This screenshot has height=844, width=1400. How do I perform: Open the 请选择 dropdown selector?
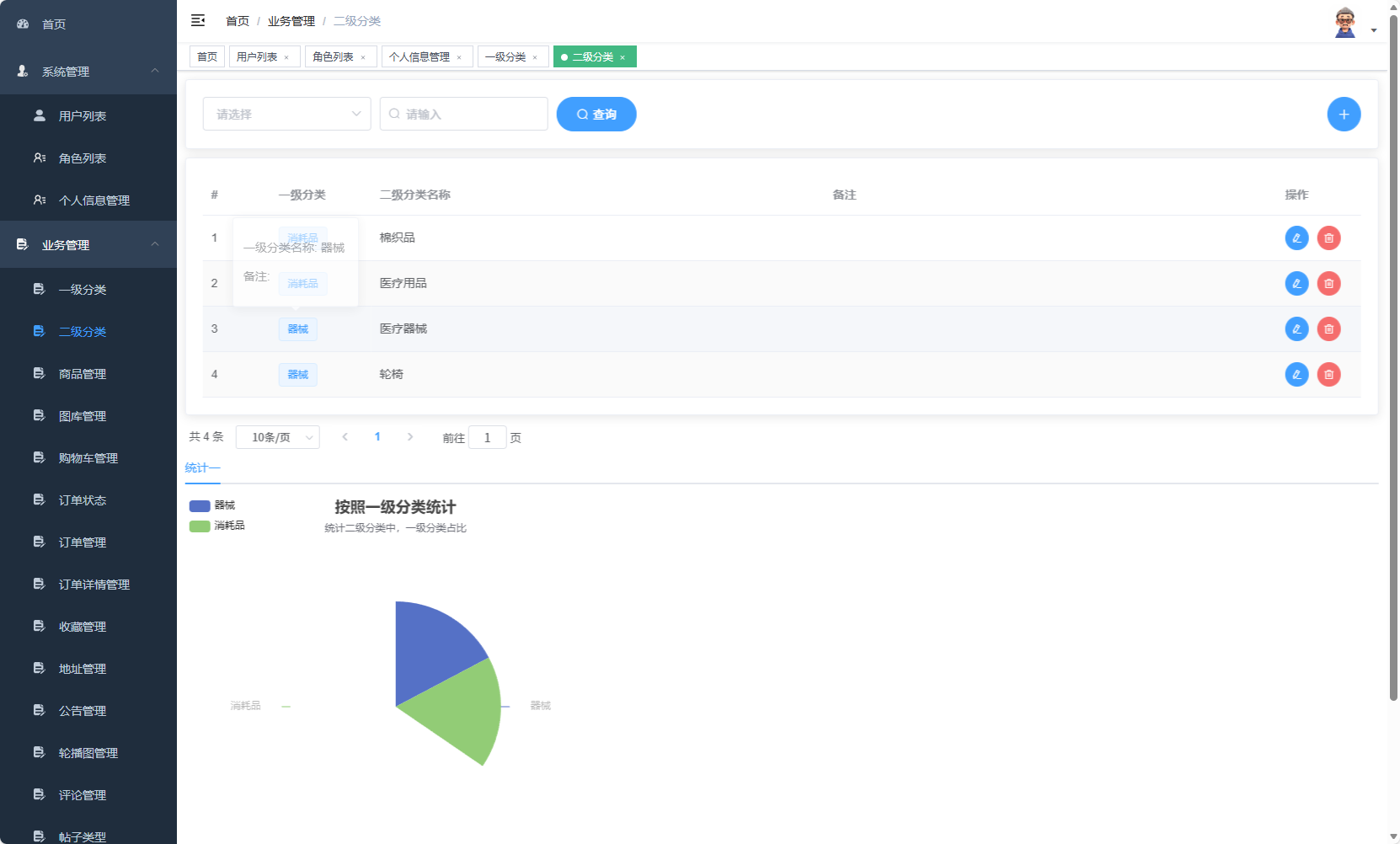point(286,114)
